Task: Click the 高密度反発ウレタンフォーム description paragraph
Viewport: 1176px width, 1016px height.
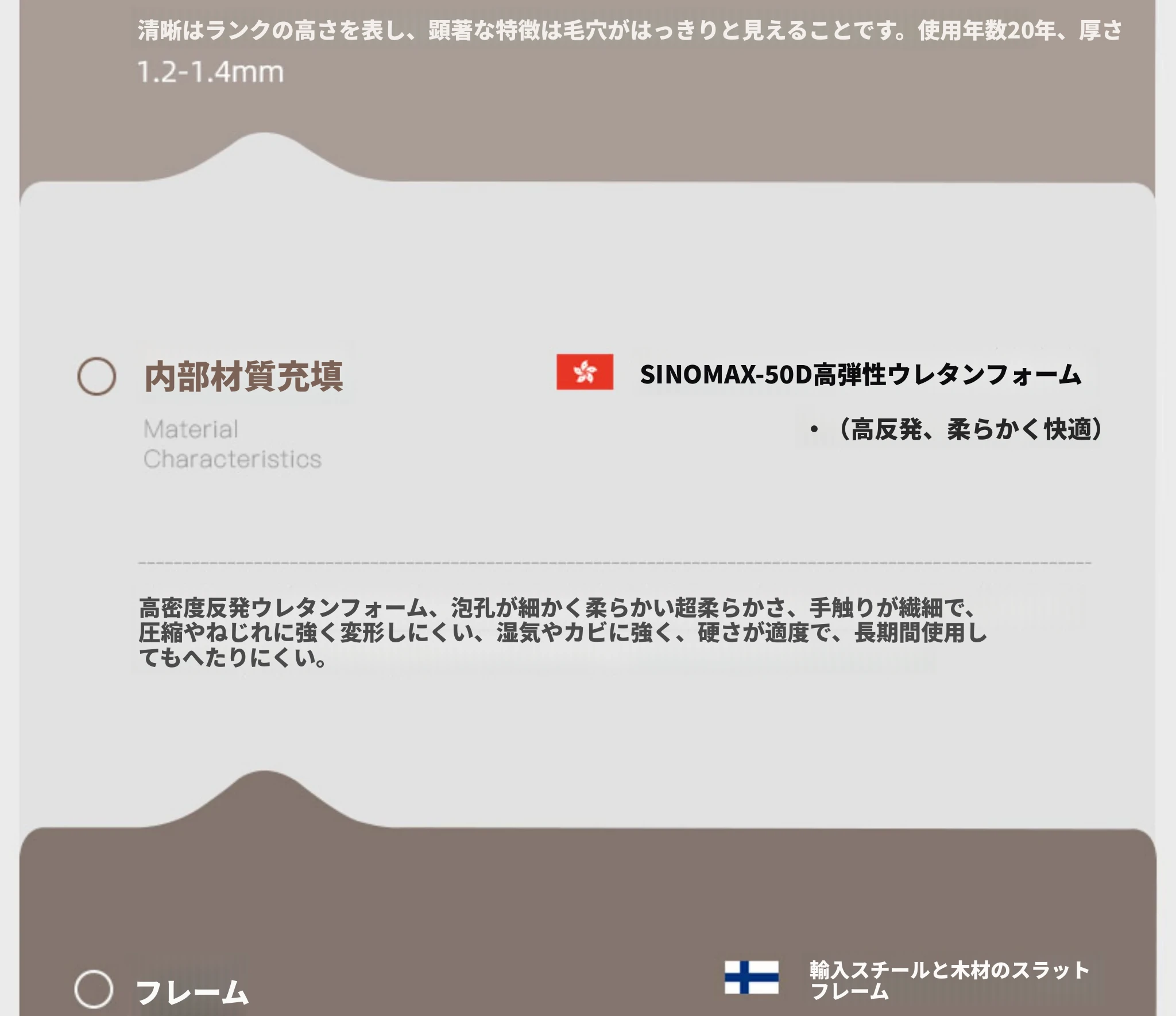Action: pos(563,632)
